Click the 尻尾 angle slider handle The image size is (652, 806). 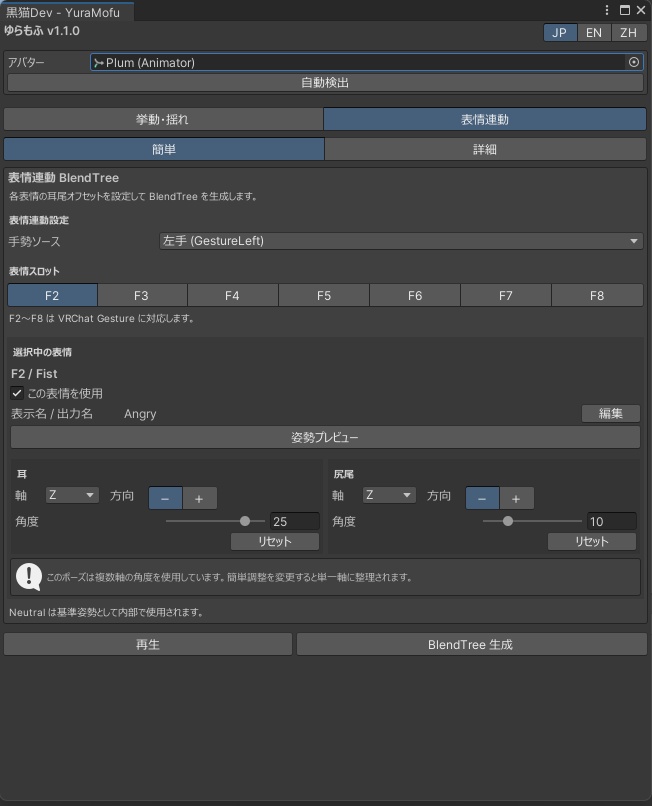pyautogui.click(x=508, y=521)
